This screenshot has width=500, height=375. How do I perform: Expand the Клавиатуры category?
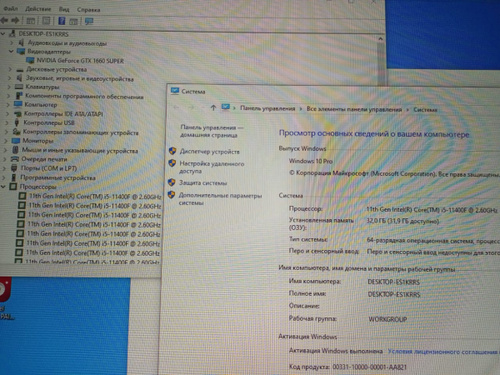[x=9, y=87]
